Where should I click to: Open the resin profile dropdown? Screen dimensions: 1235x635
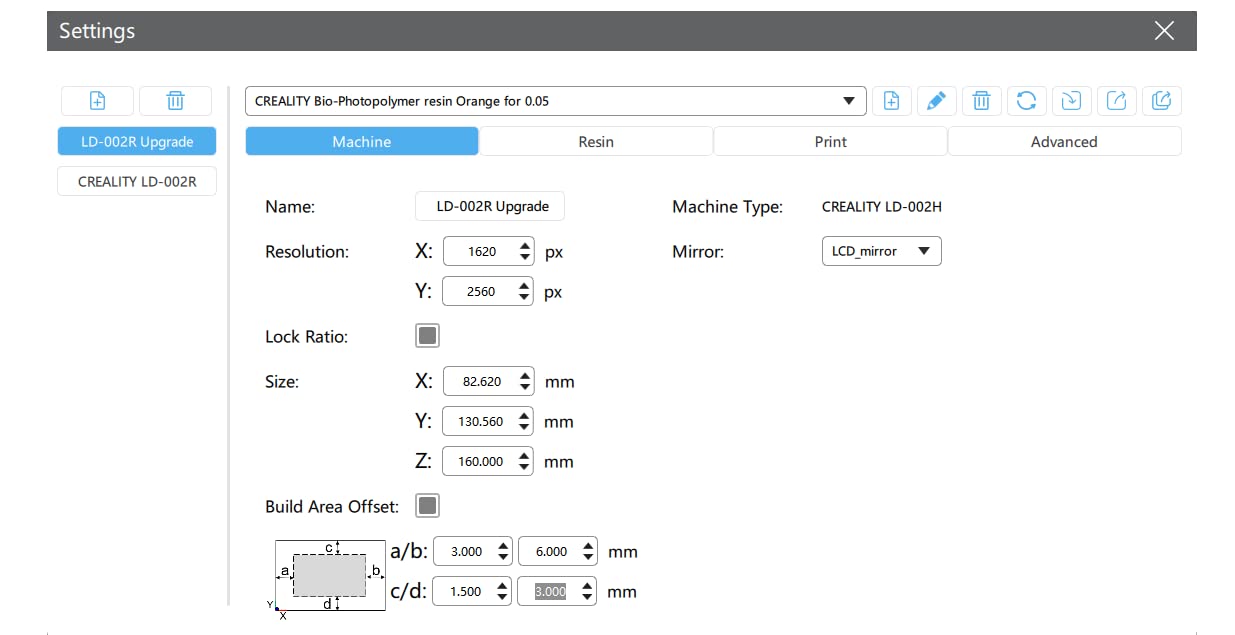coord(555,101)
